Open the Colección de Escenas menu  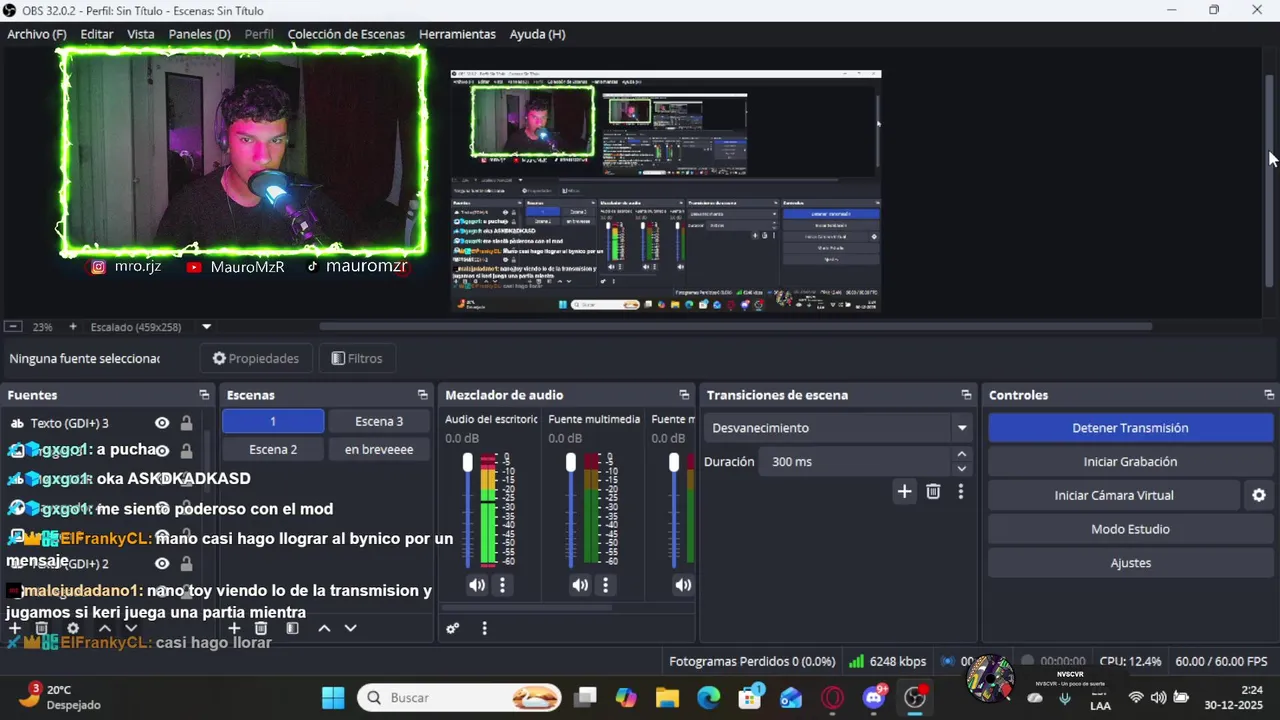pyautogui.click(x=346, y=34)
